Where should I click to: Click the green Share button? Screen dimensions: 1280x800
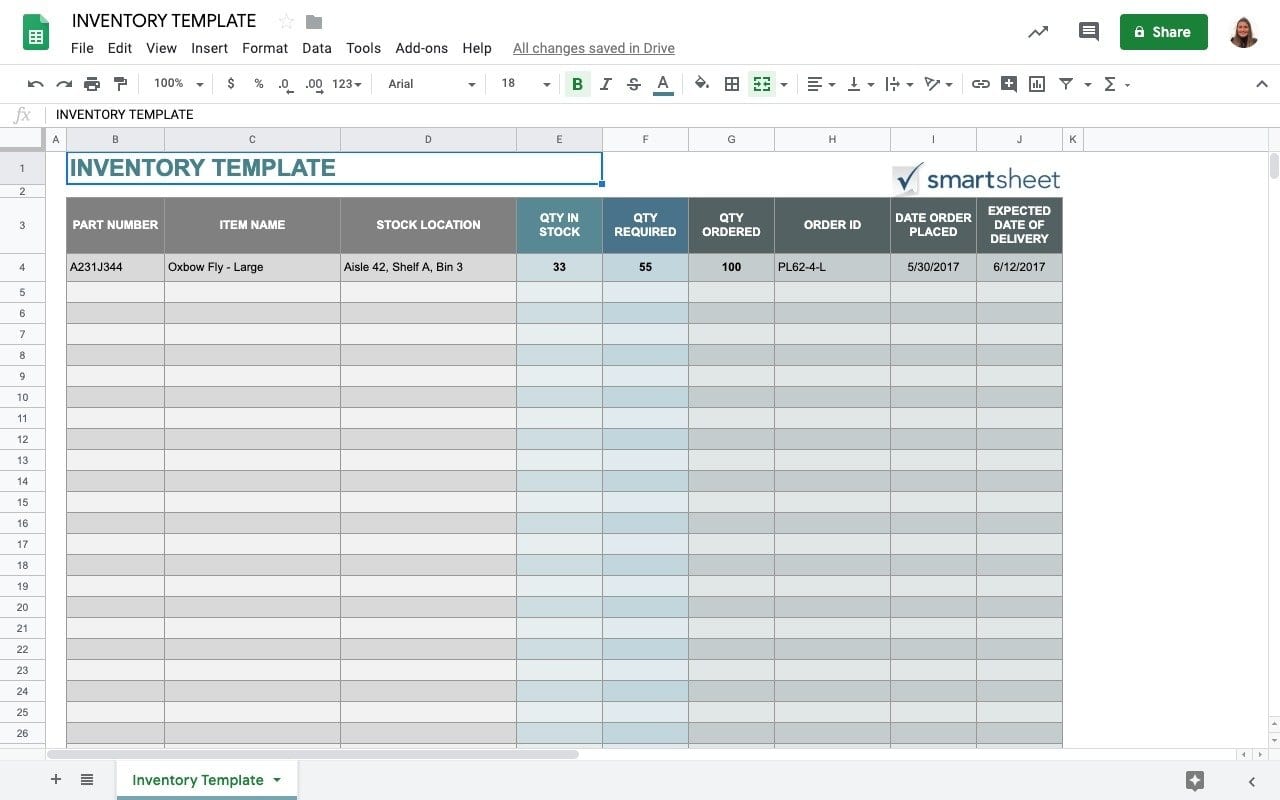point(1163,32)
